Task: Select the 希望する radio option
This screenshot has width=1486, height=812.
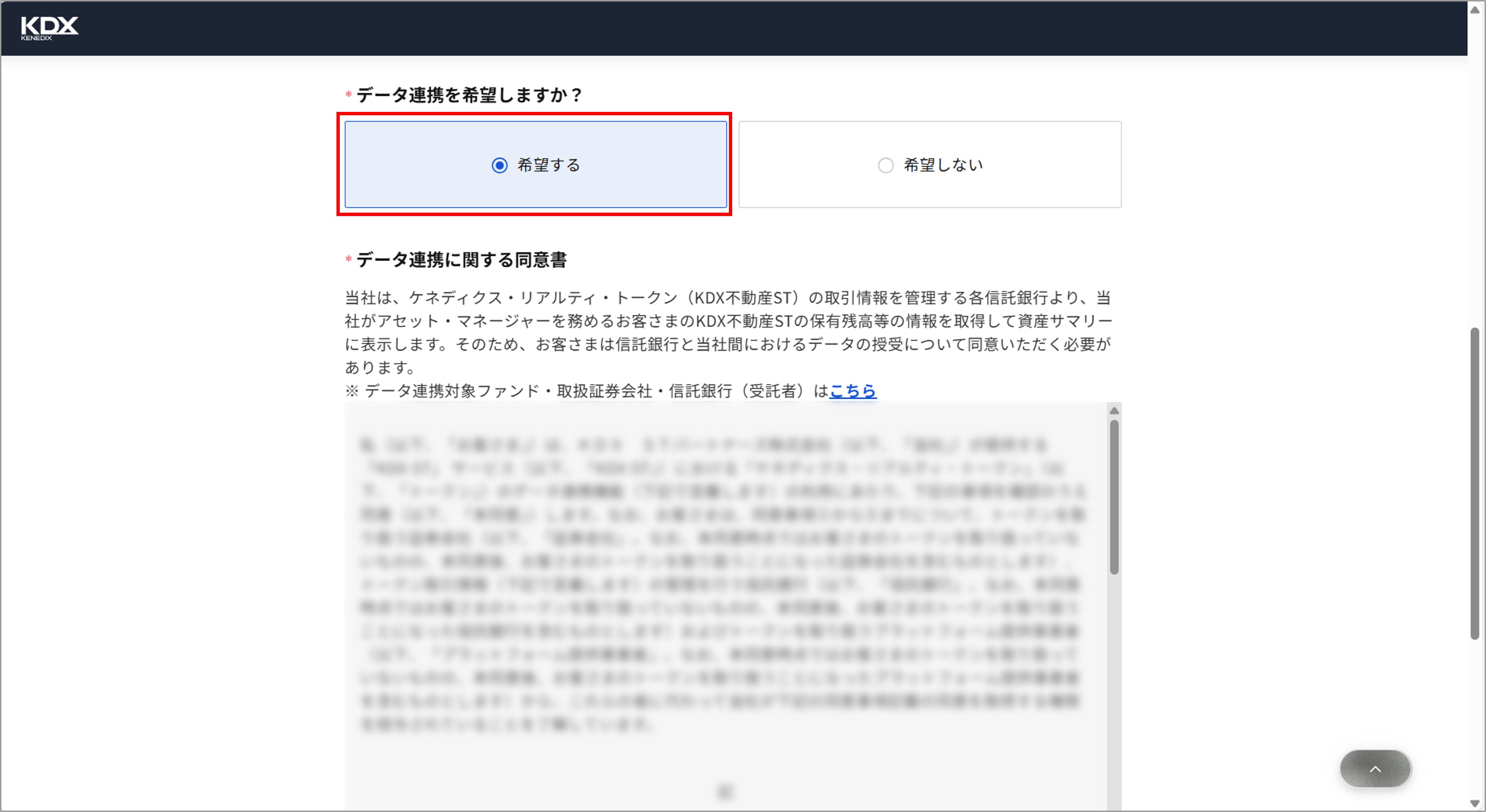Action: [535, 164]
